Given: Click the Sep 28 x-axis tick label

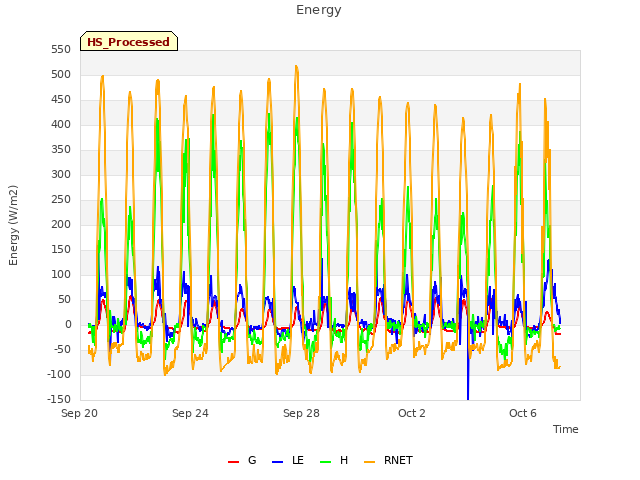Looking at the screenshot, I should pos(301,413).
